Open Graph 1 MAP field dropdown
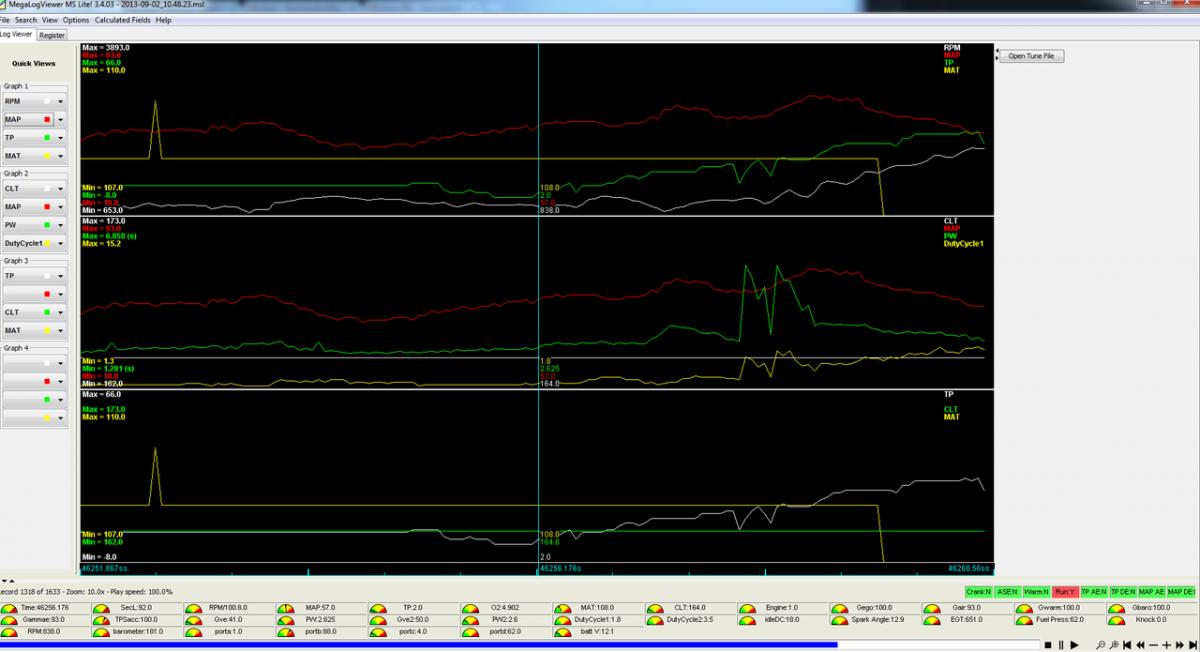This screenshot has height=652, width=1200. (60, 119)
